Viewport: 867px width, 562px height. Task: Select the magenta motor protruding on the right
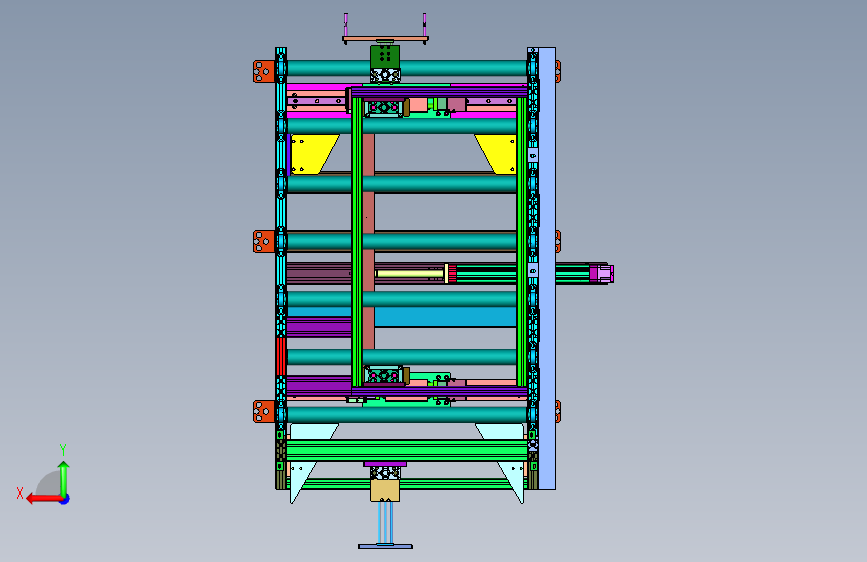click(601, 273)
